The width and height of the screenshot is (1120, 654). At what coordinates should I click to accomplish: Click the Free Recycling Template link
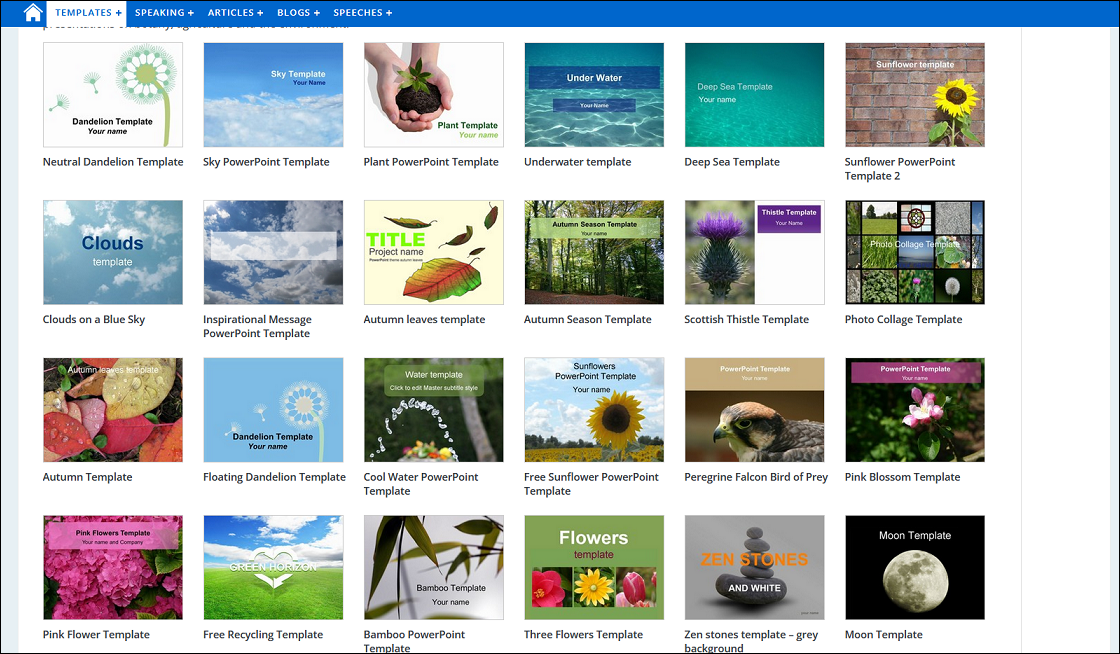point(263,635)
